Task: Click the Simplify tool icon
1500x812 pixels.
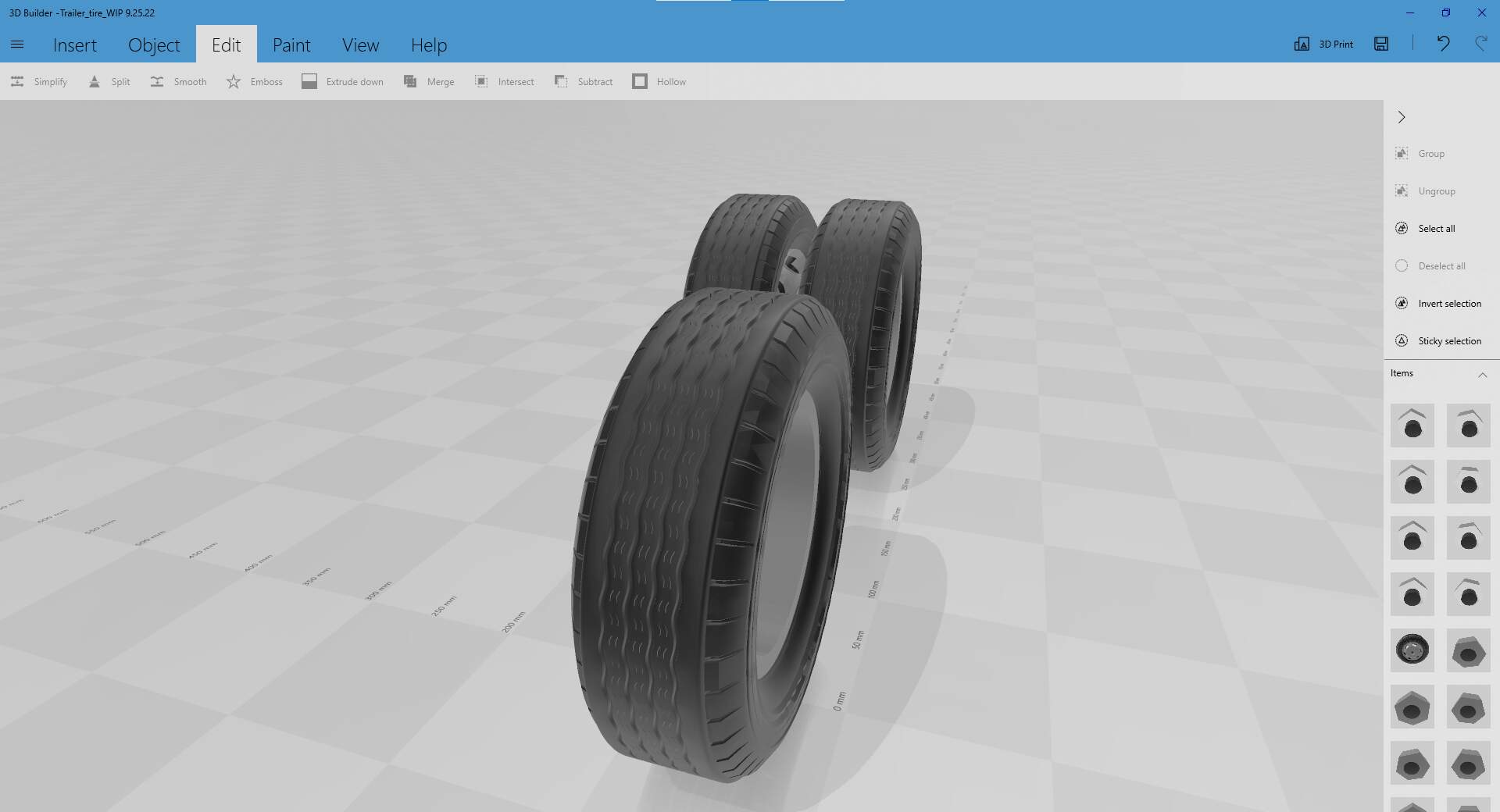Action: click(17, 82)
